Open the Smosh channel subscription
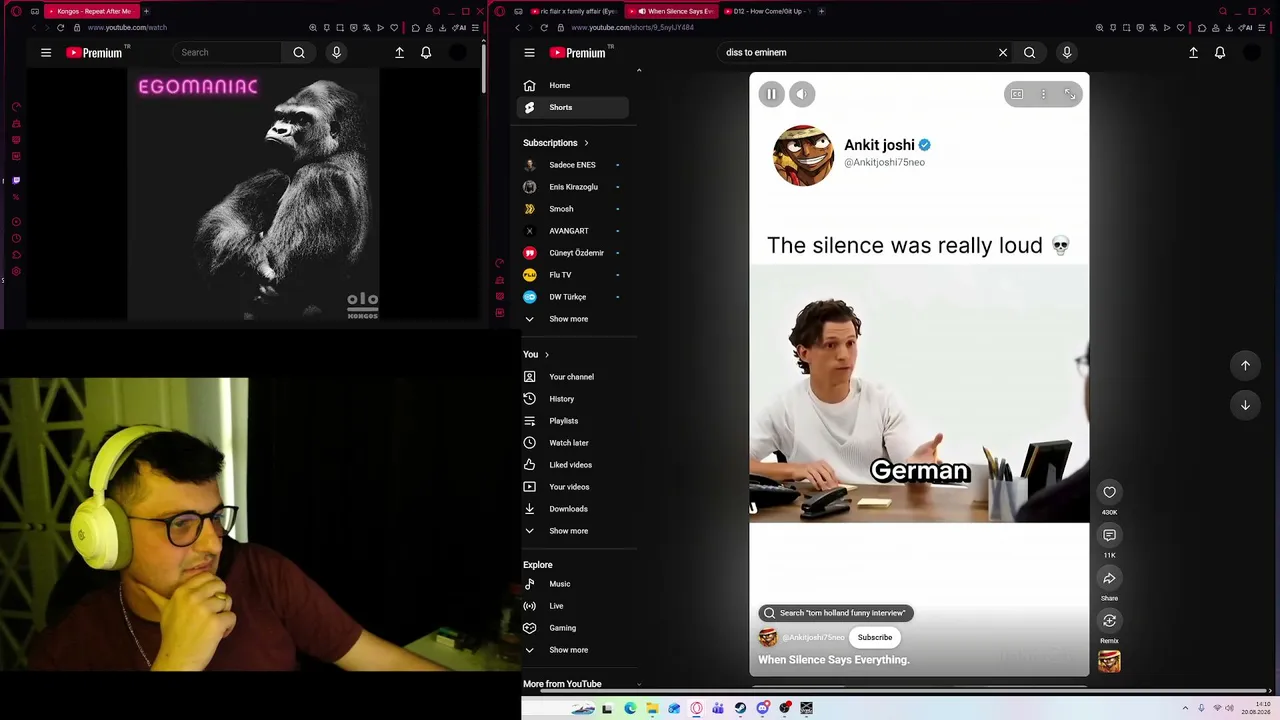 click(574, 209)
